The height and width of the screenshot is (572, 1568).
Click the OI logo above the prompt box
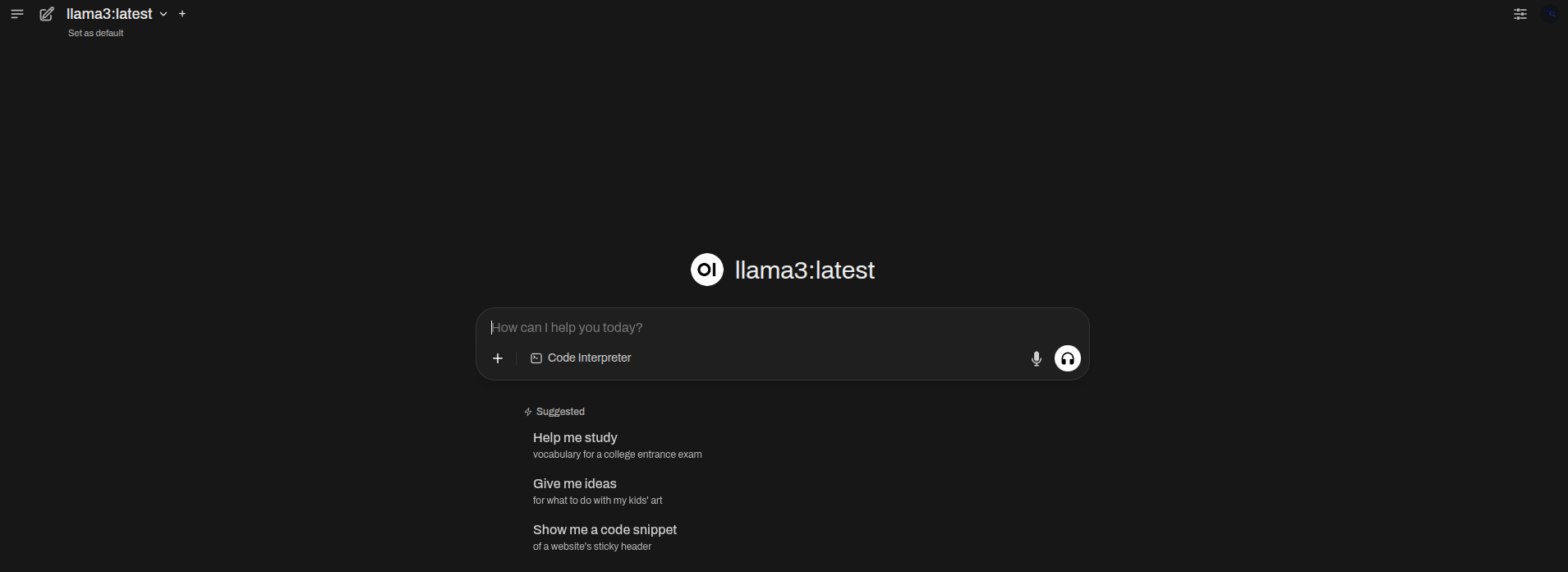click(706, 270)
